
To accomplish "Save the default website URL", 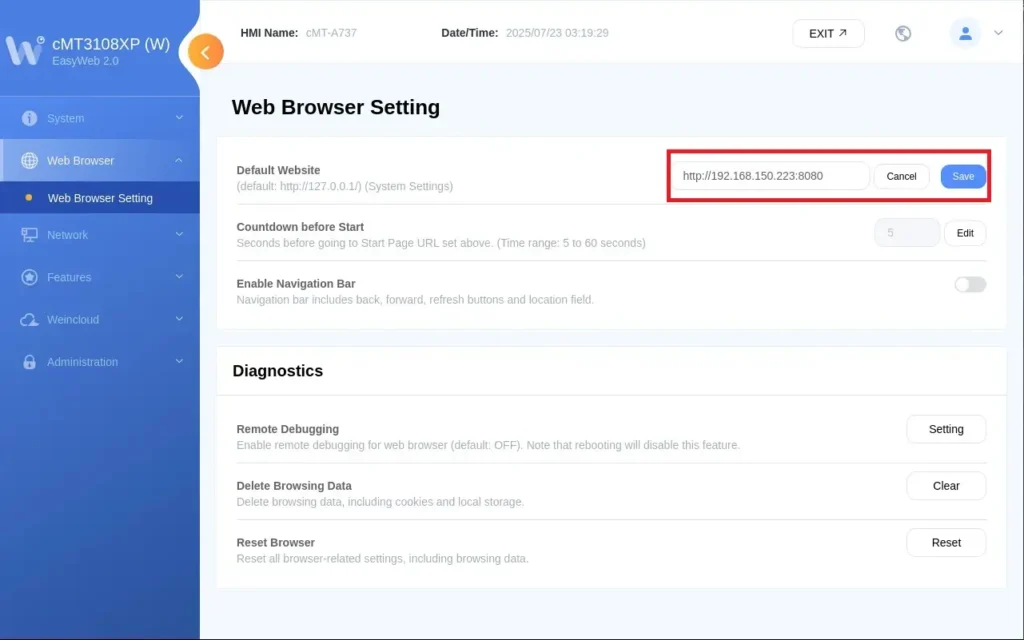I will (963, 176).
